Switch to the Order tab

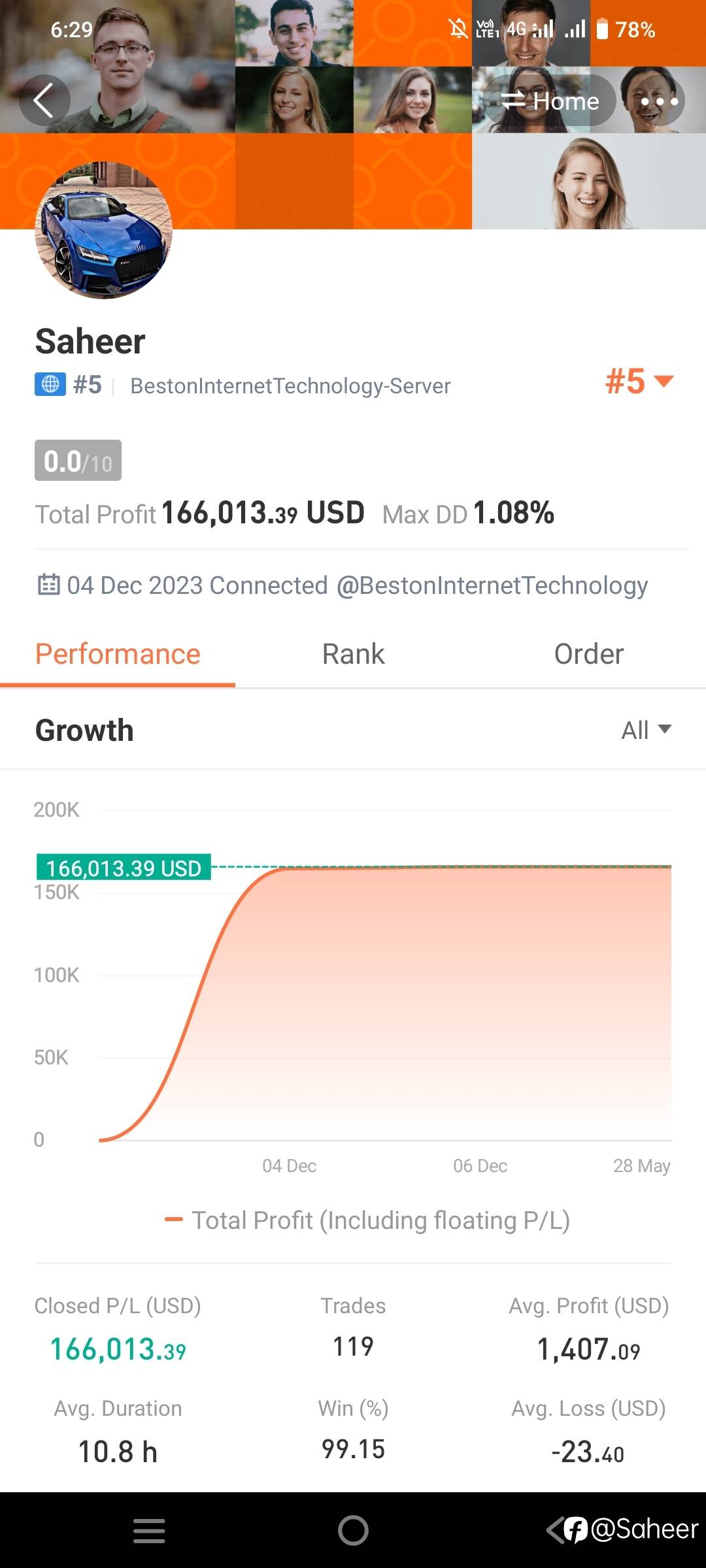point(588,655)
